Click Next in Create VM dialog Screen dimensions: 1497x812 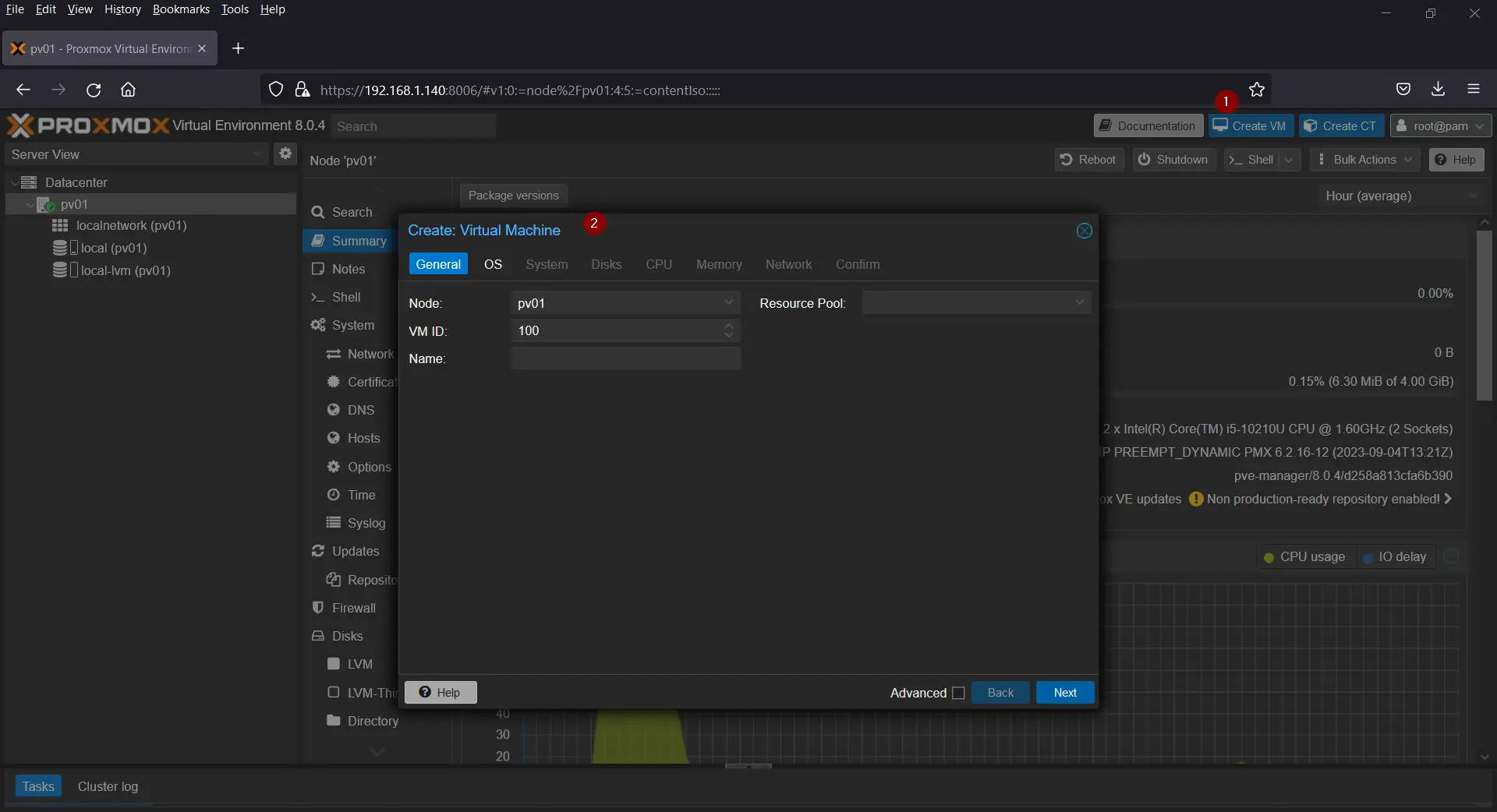click(x=1065, y=693)
